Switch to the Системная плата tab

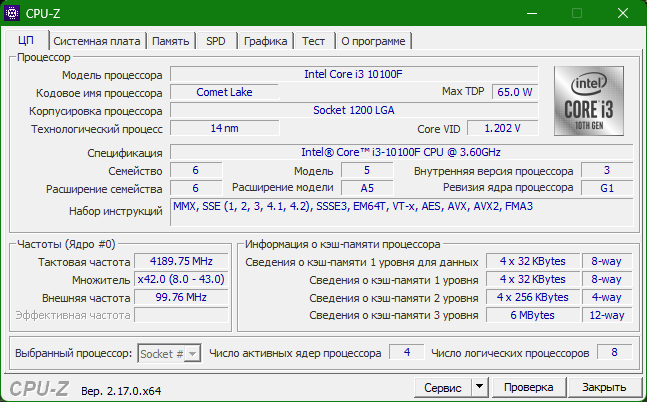pyautogui.click(x=96, y=41)
